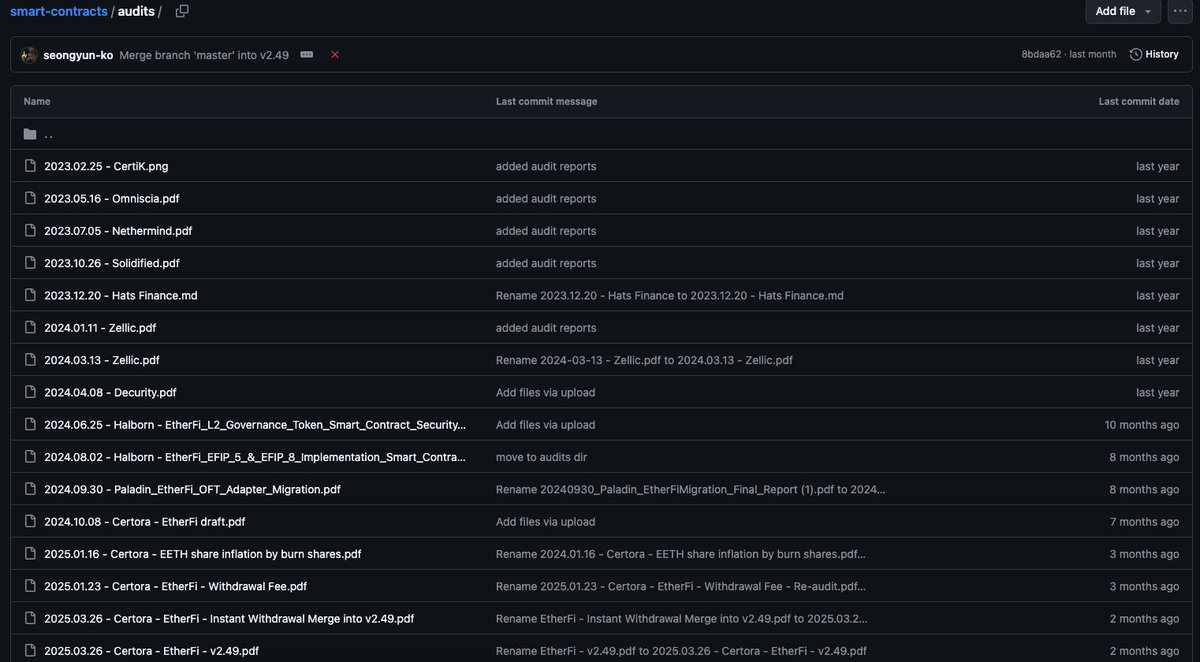Expand the commit description with the ellipsis
1200x662 pixels.
[306, 54]
